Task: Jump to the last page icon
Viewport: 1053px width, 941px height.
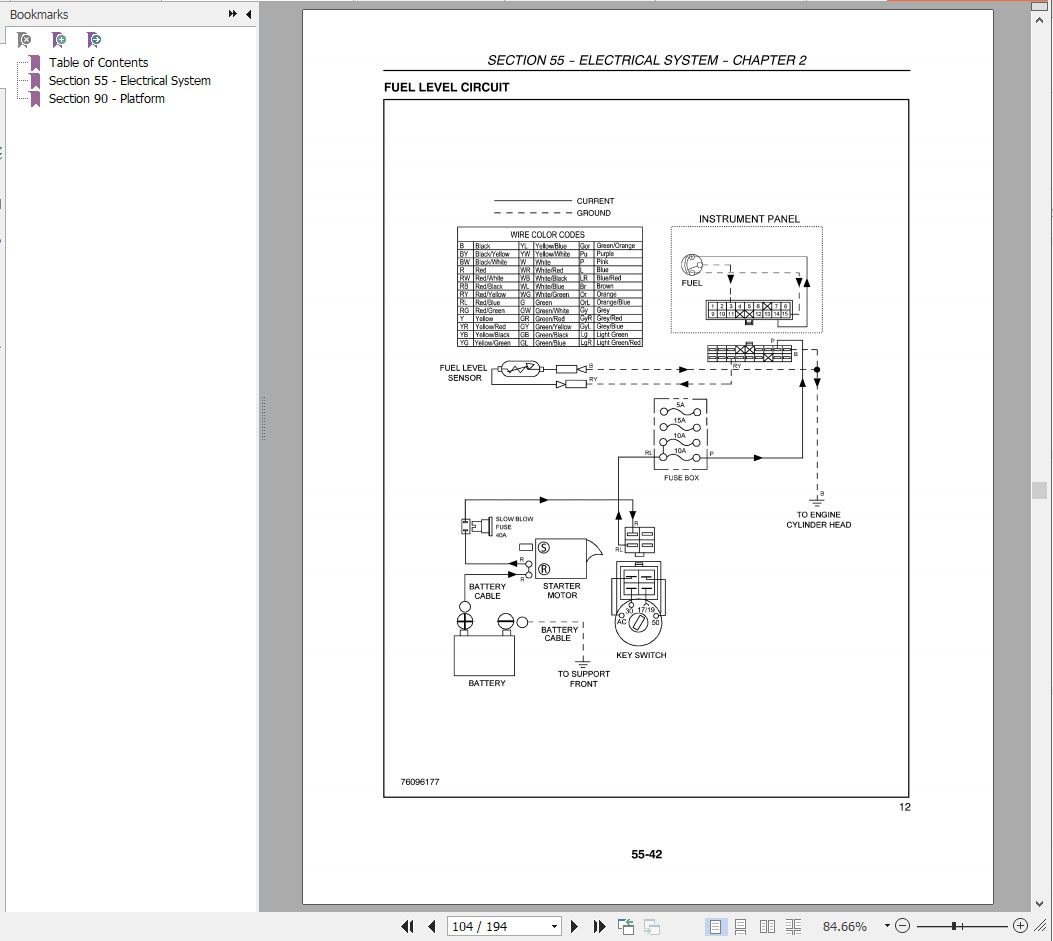Action: click(x=598, y=926)
